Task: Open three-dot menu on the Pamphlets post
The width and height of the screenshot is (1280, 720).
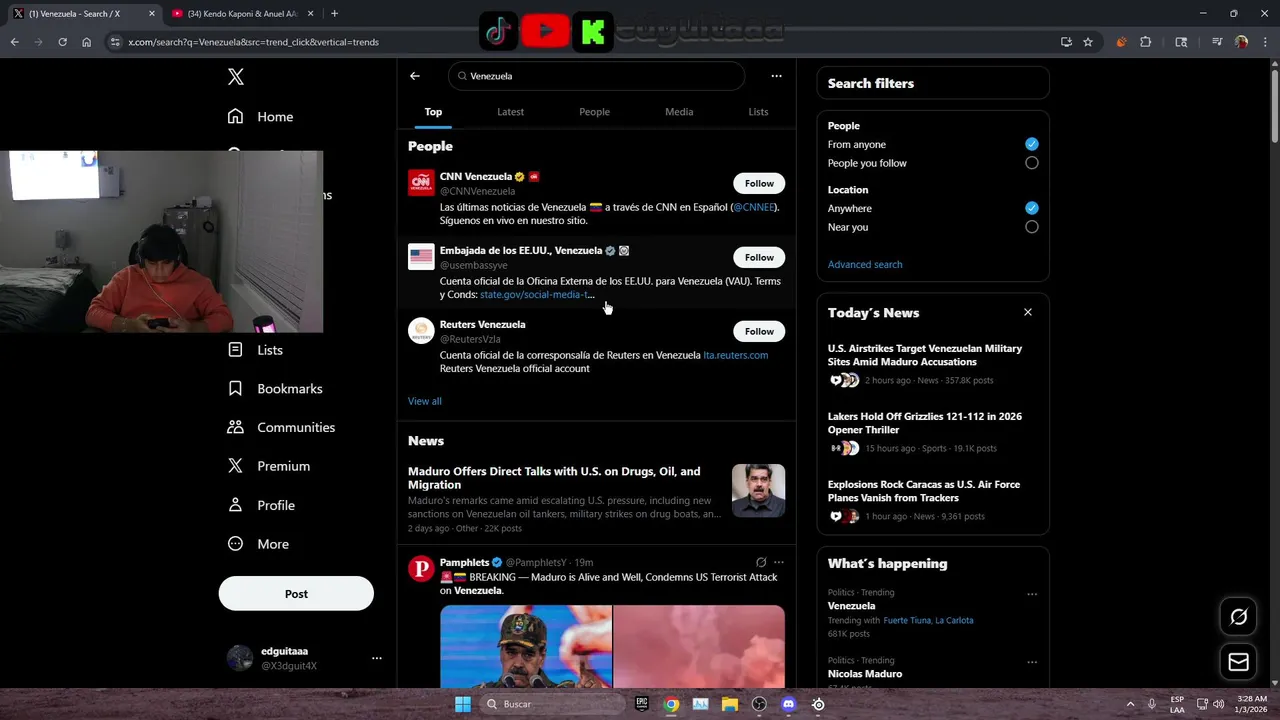Action: pos(779,563)
